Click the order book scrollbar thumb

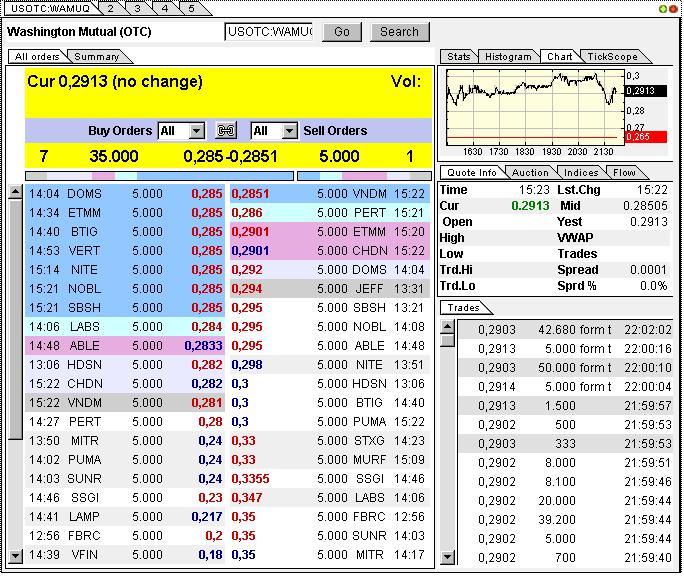[x=16, y=319]
